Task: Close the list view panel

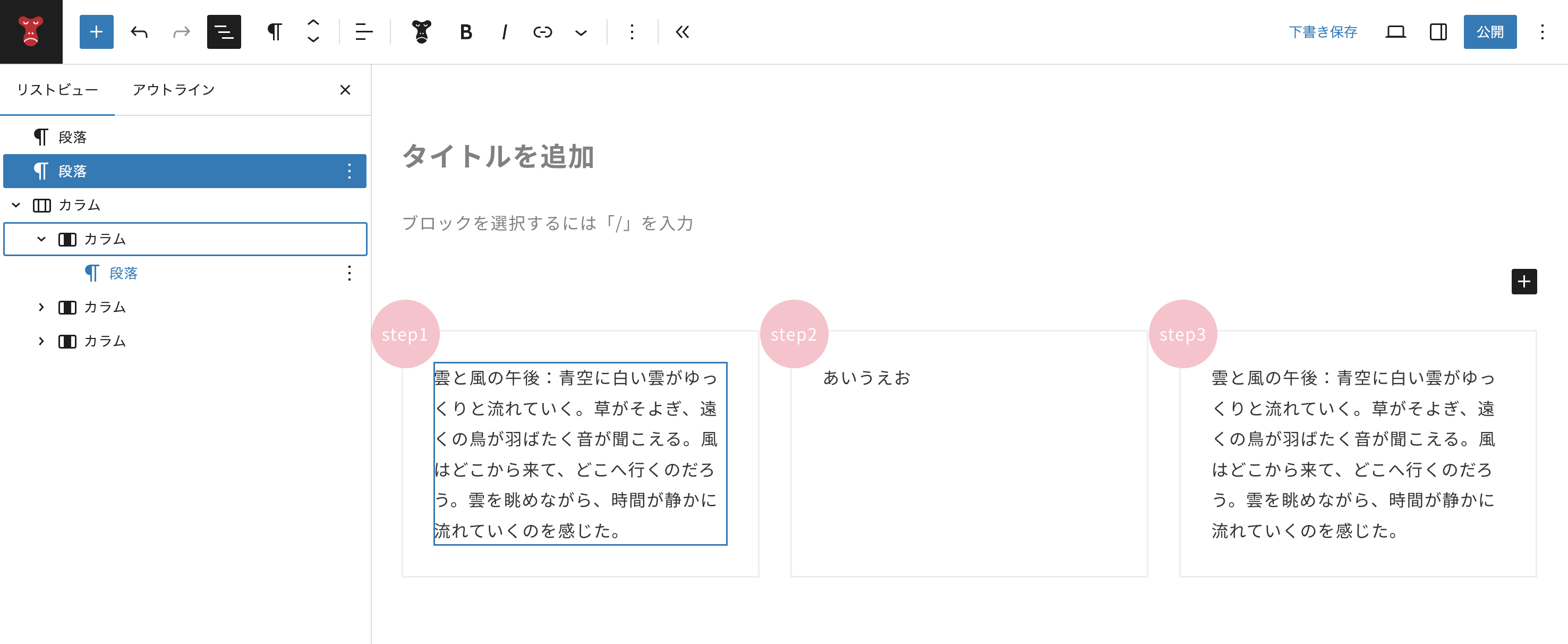Action: (345, 90)
